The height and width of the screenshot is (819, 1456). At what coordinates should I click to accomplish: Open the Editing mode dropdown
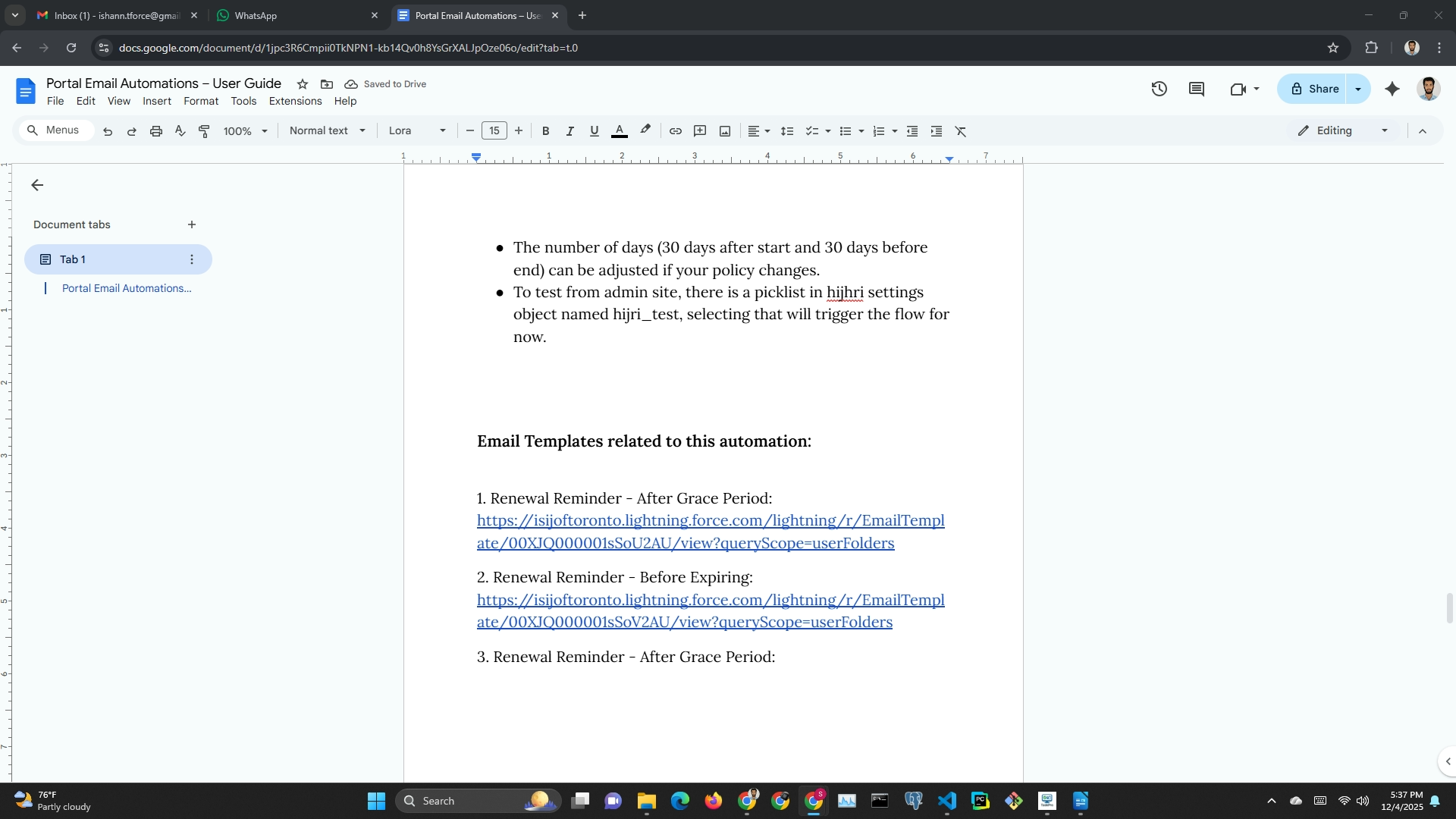click(x=1342, y=130)
